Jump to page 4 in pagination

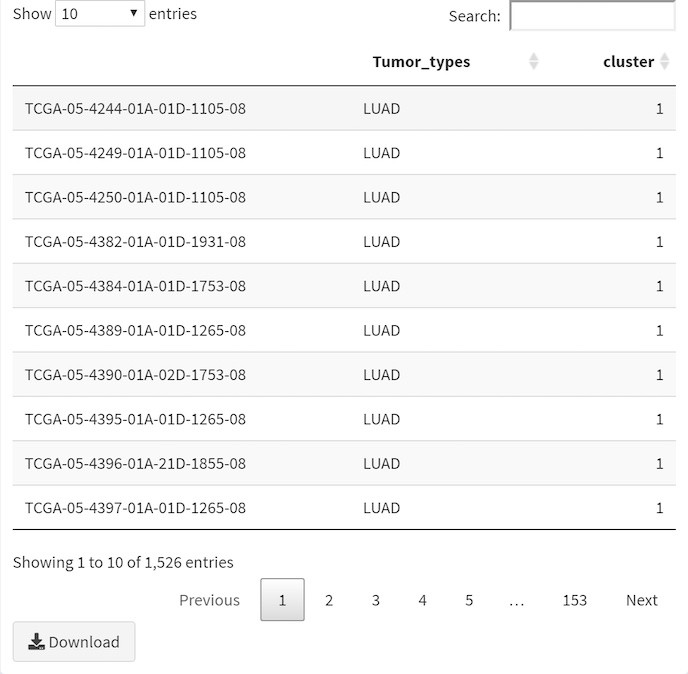tap(422, 600)
